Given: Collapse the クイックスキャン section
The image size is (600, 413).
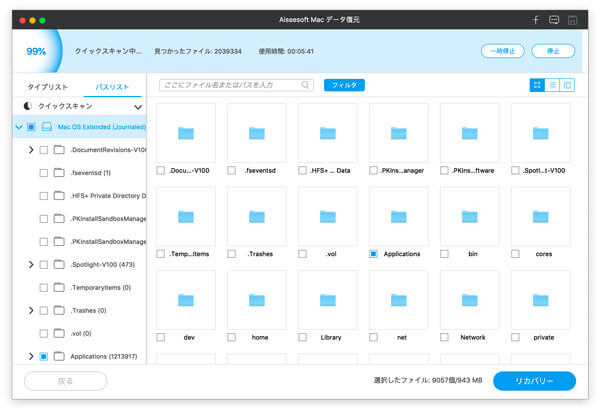Looking at the screenshot, I should coord(138,106).
